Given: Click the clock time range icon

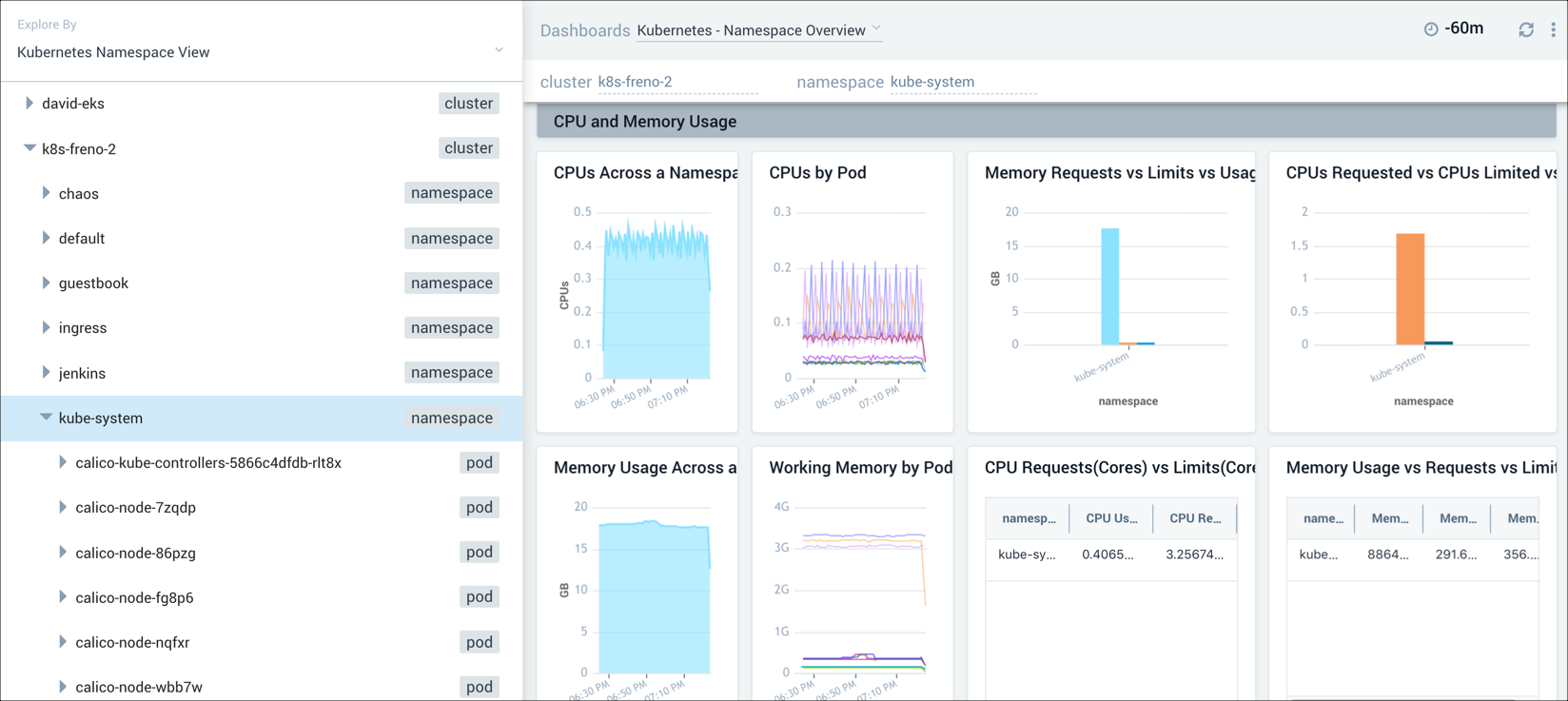Looking at the screenshot, I should tap(1430, 29).
